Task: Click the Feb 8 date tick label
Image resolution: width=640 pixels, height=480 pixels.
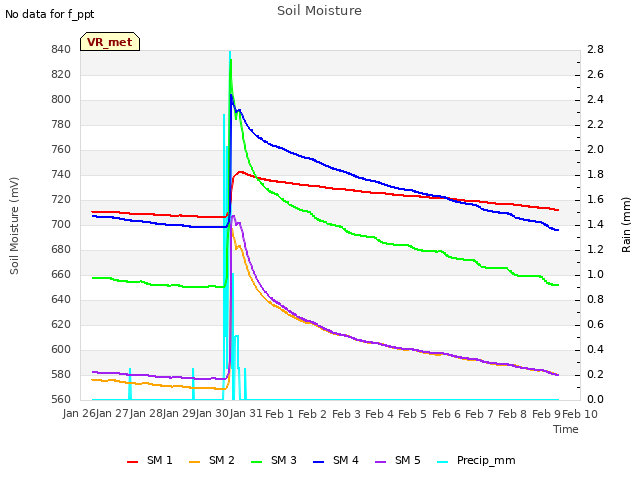Action: [512, 414]
